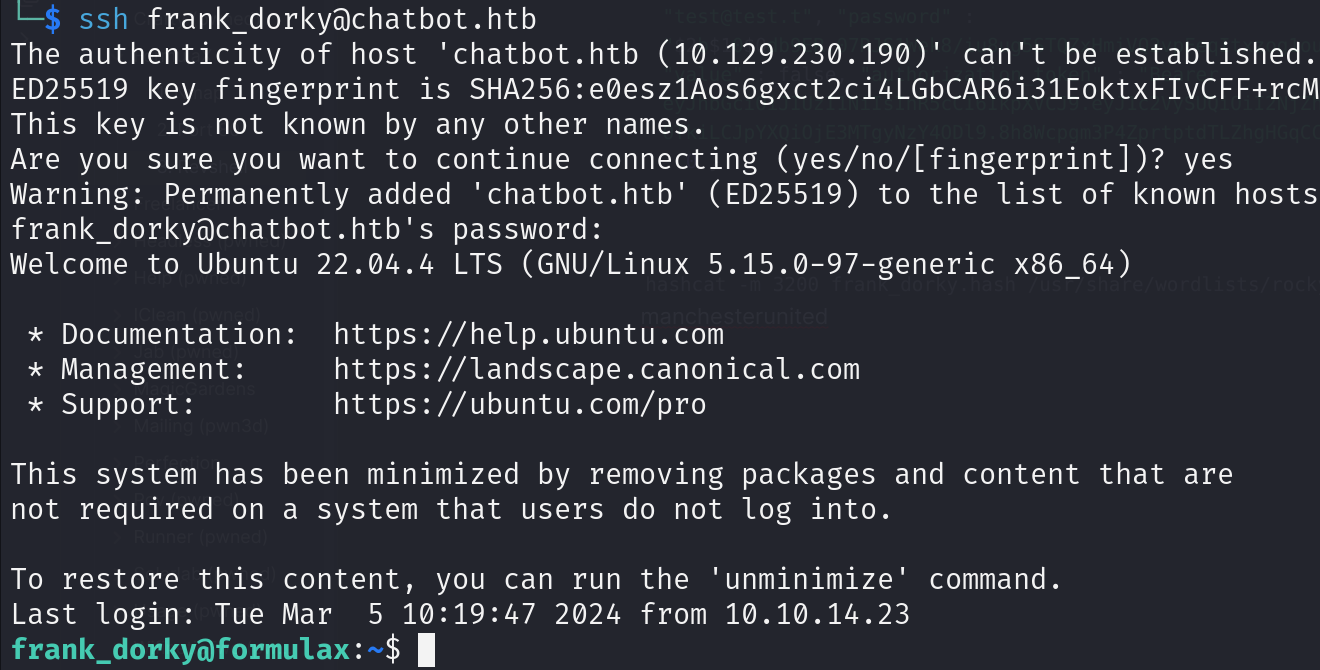Click the 'Management:' label

click(x=154, y=369)
